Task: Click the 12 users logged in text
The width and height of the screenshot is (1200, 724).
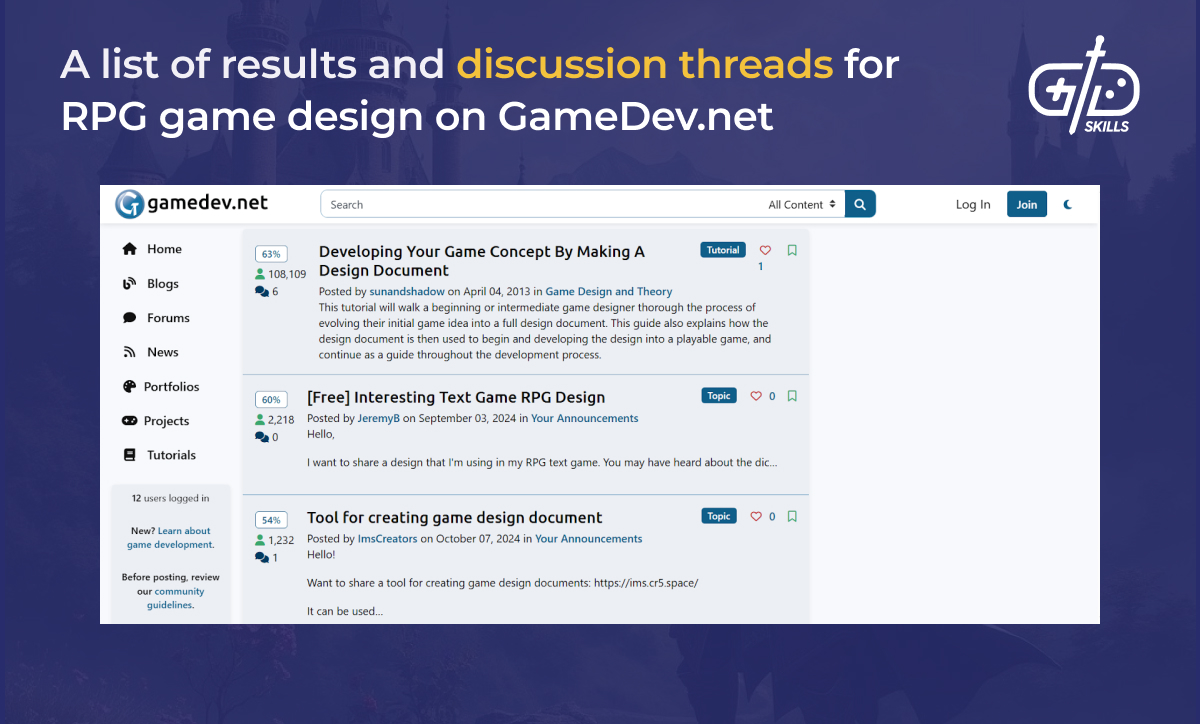Action: tap(171, 498)
